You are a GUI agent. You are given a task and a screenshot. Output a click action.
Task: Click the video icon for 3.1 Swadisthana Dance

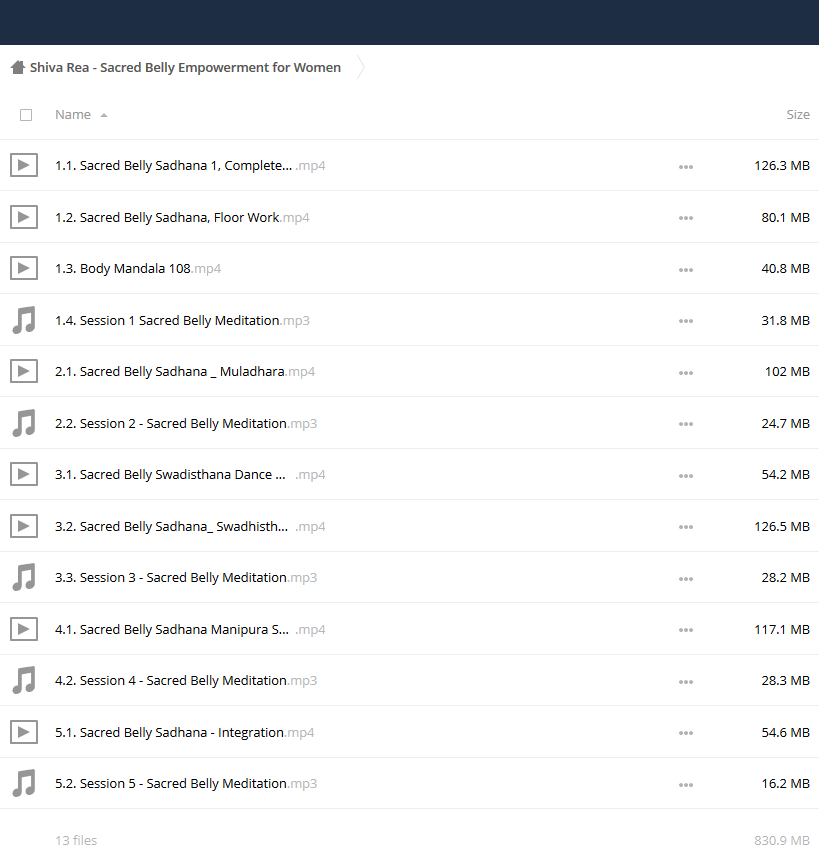tap(24, 474)
